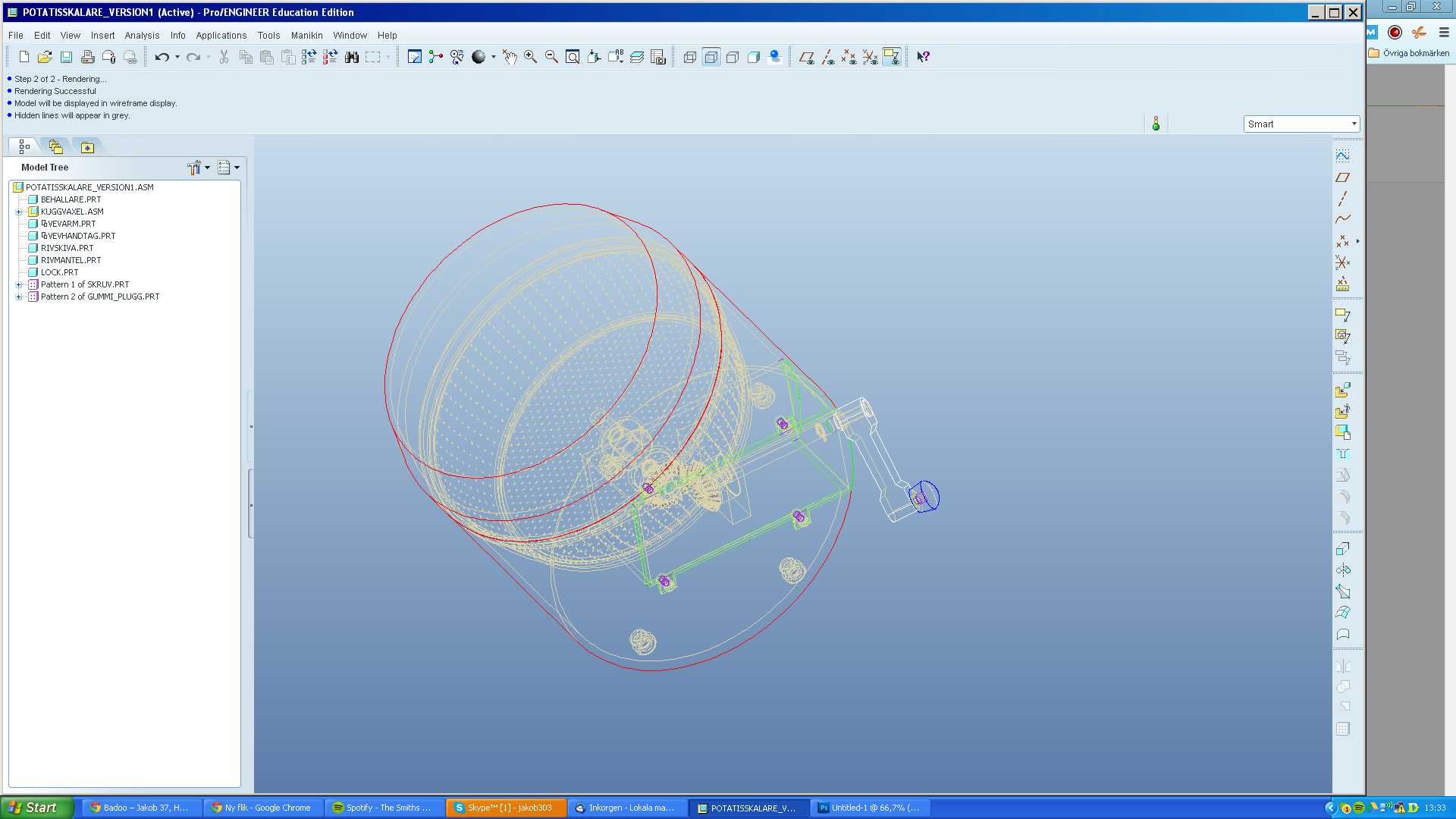
Task: Switch to Model Tree navigator tab
Action: pos(24,147)
